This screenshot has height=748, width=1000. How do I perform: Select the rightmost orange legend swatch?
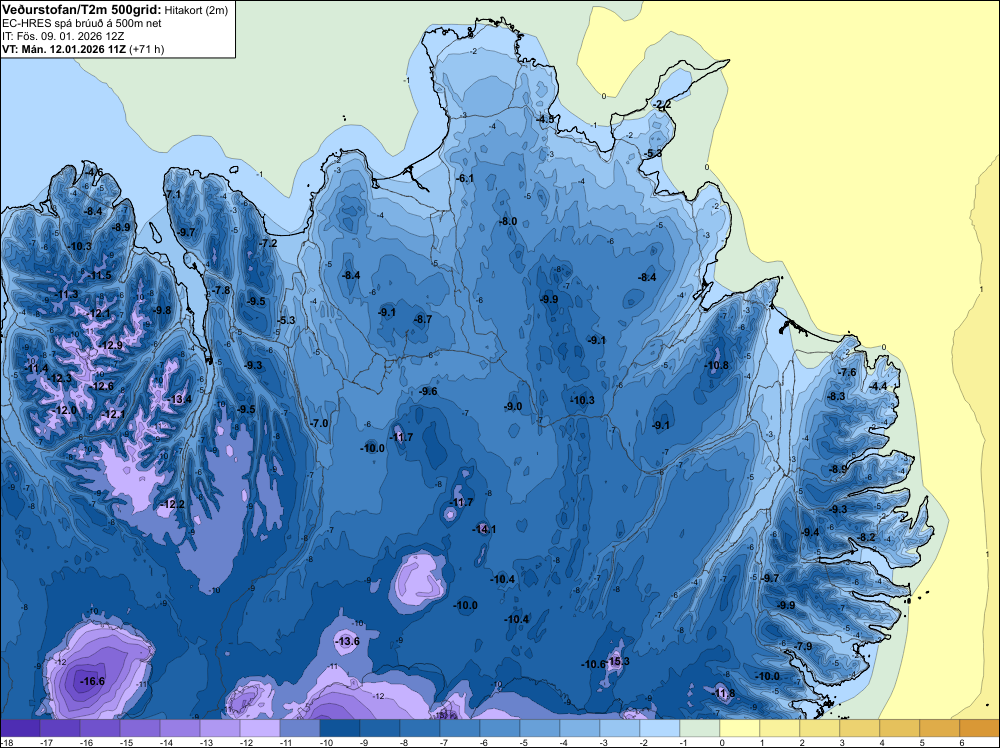[x=980, y=728]
